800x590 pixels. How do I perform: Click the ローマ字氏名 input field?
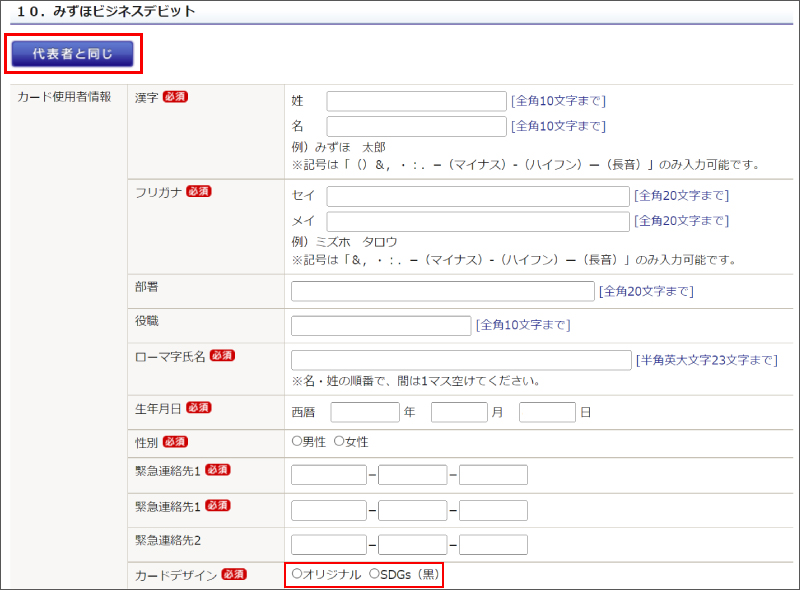point(461,360)
